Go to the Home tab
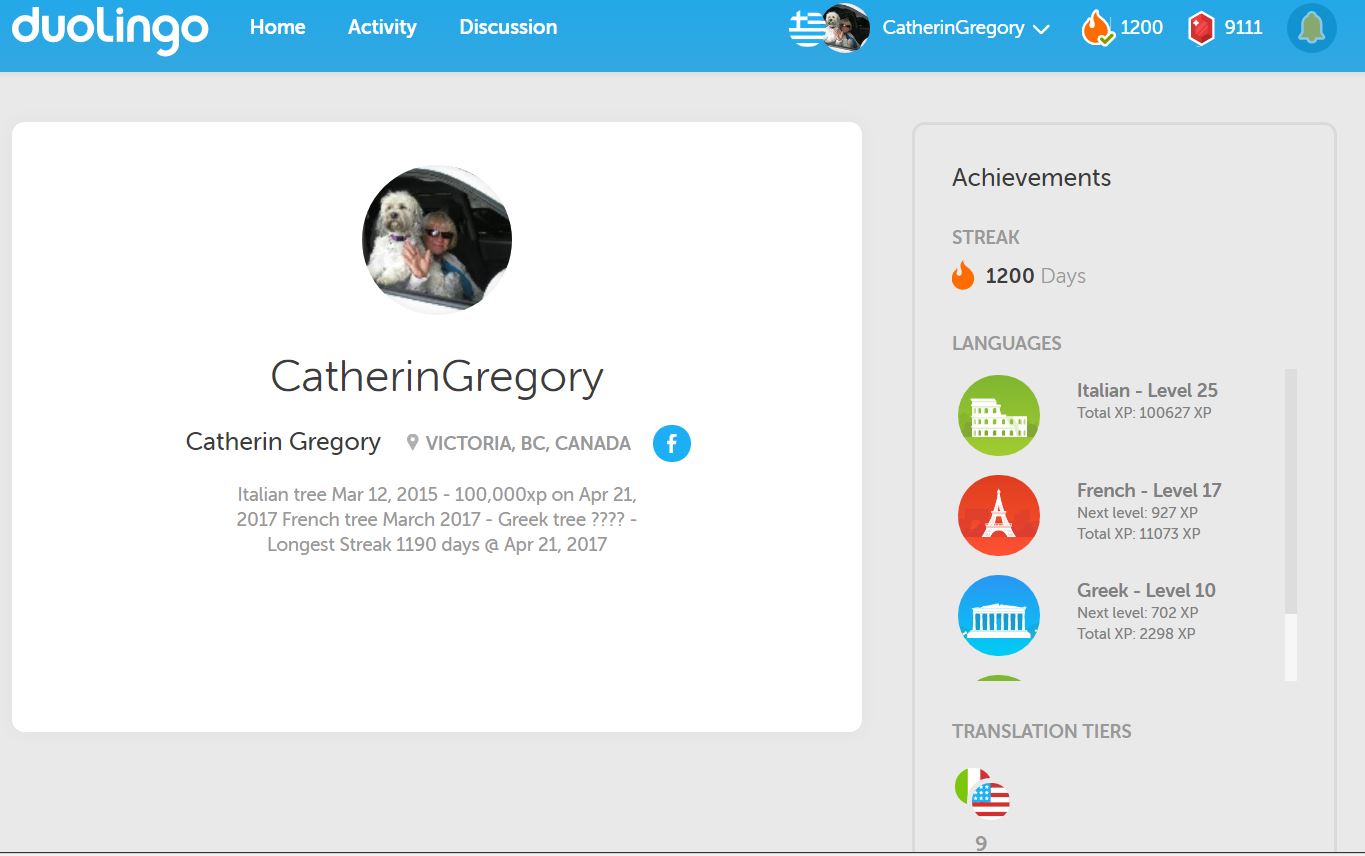The height and width of the screenshot is (856, 1365). (x=277, y=28)
